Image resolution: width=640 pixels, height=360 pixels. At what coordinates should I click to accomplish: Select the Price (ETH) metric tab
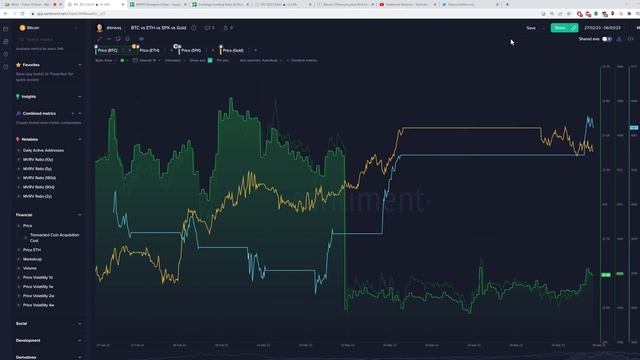click(x=149, y=50)
